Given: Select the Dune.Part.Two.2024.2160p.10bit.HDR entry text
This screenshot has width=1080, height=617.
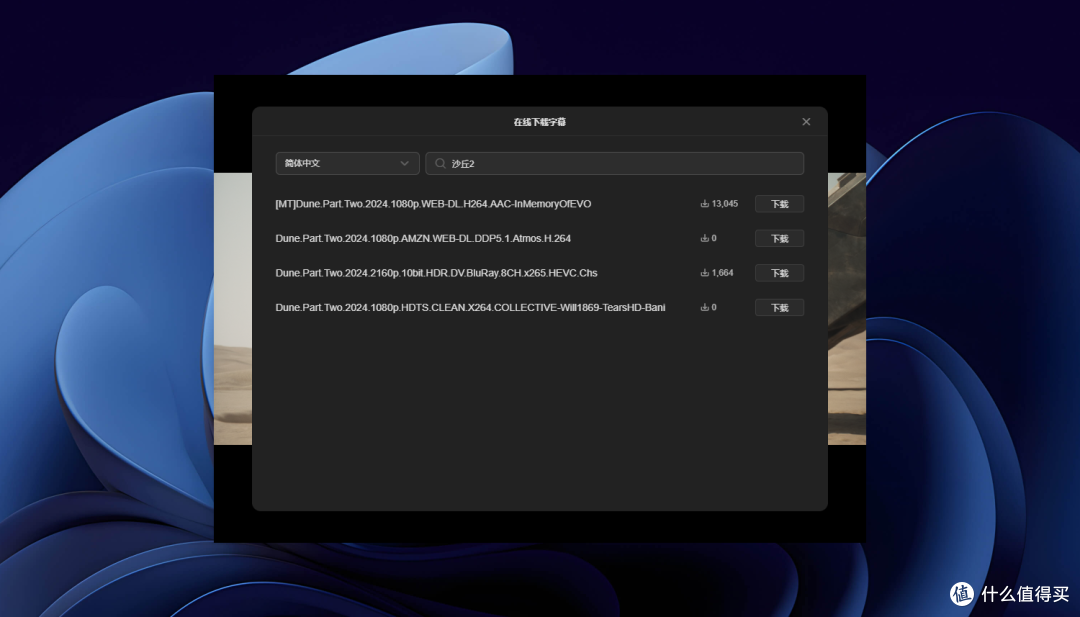Looking at the screenshot, I should [436, 273].
